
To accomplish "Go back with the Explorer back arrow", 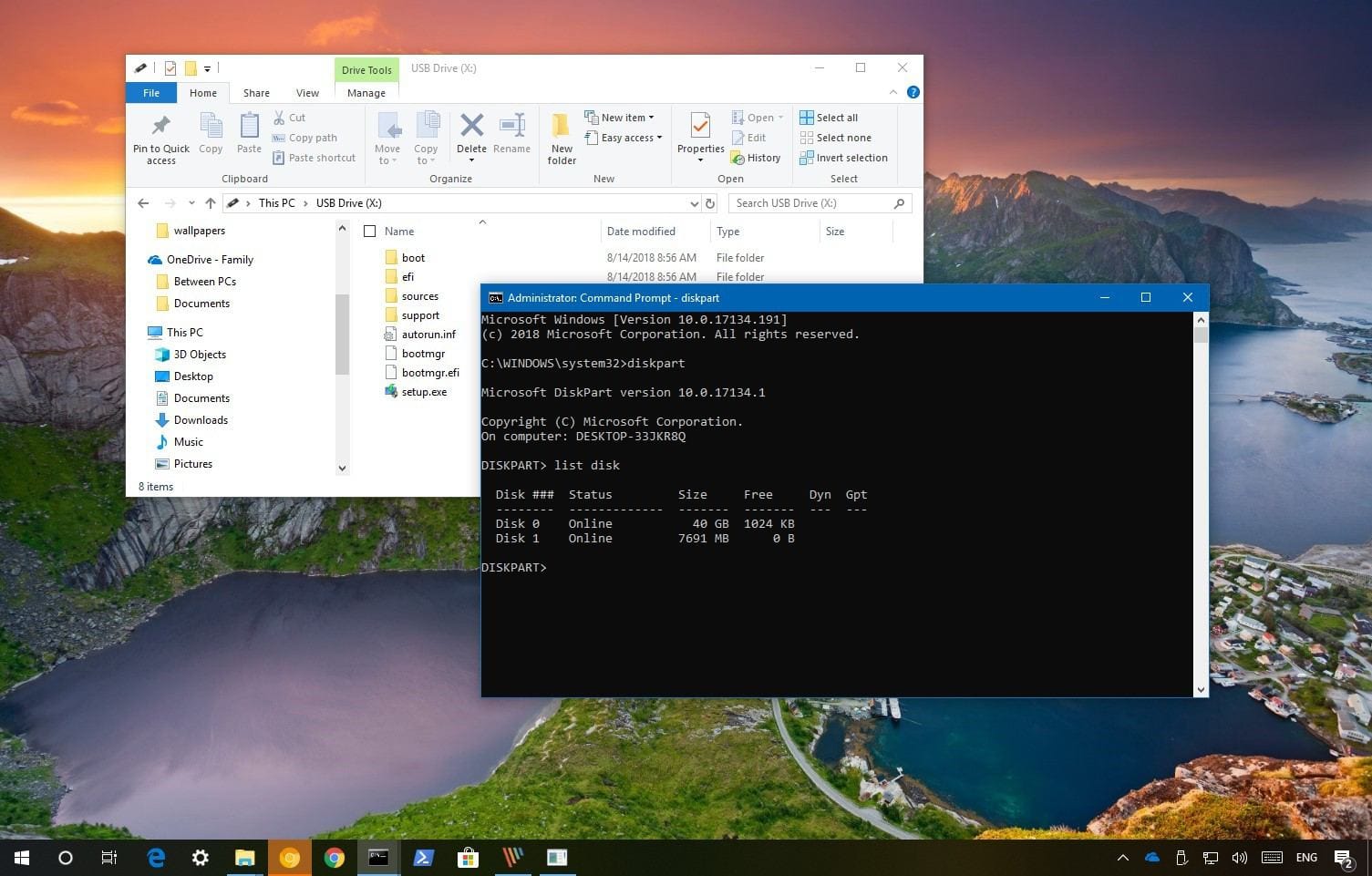I will (x=143, y=203).
